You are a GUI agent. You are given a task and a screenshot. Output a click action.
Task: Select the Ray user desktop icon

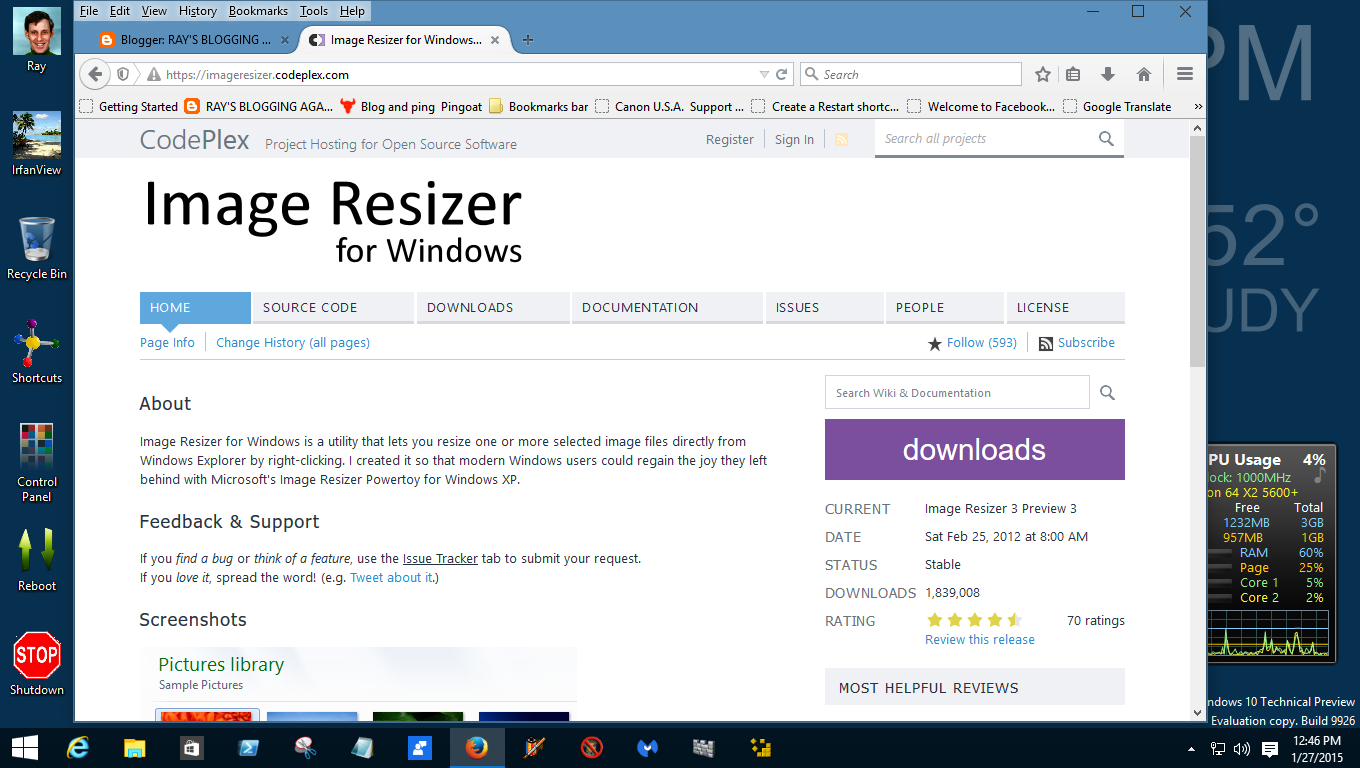[x=37, y=40]
